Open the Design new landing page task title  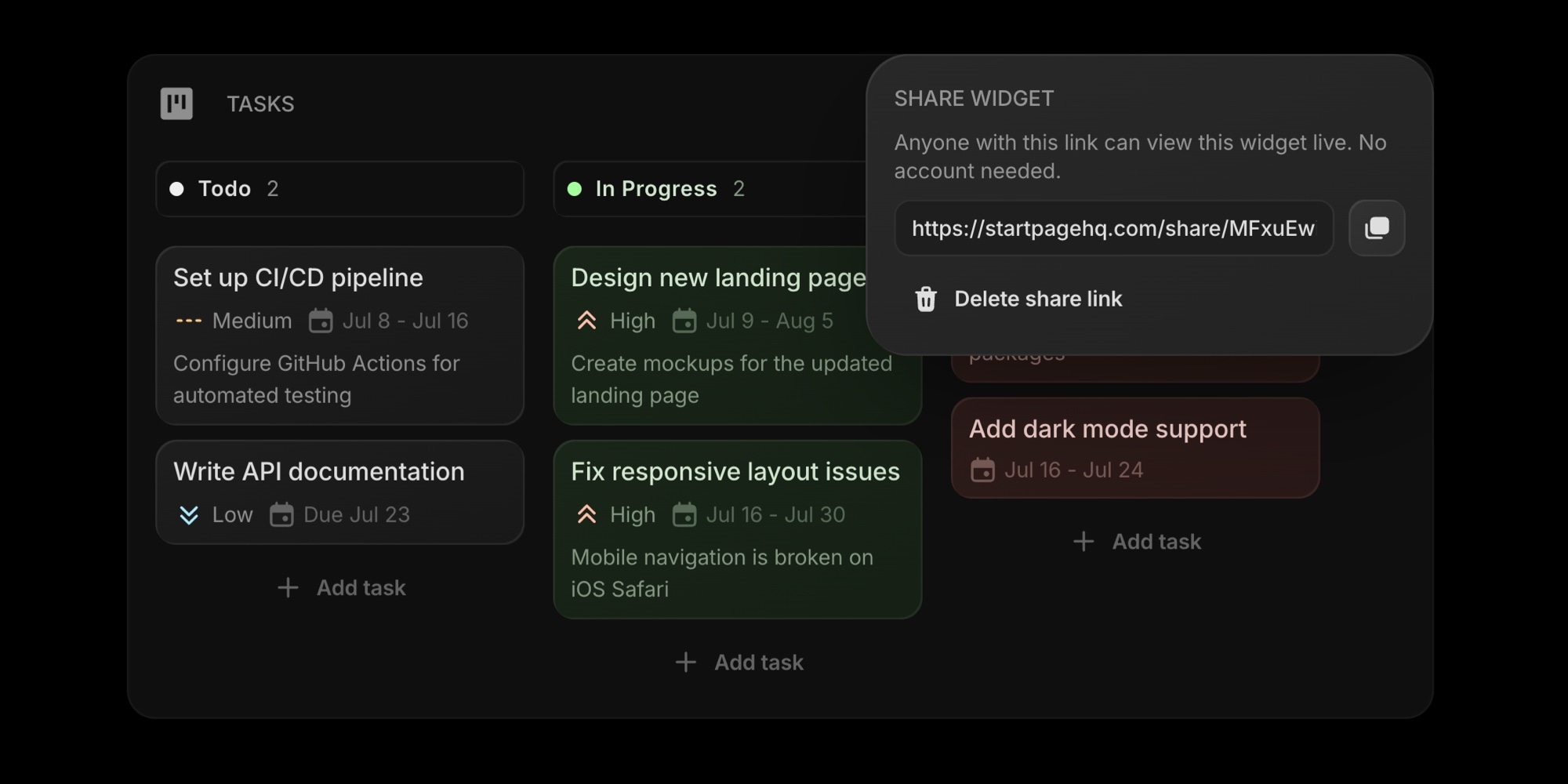(x=718, y=278)
